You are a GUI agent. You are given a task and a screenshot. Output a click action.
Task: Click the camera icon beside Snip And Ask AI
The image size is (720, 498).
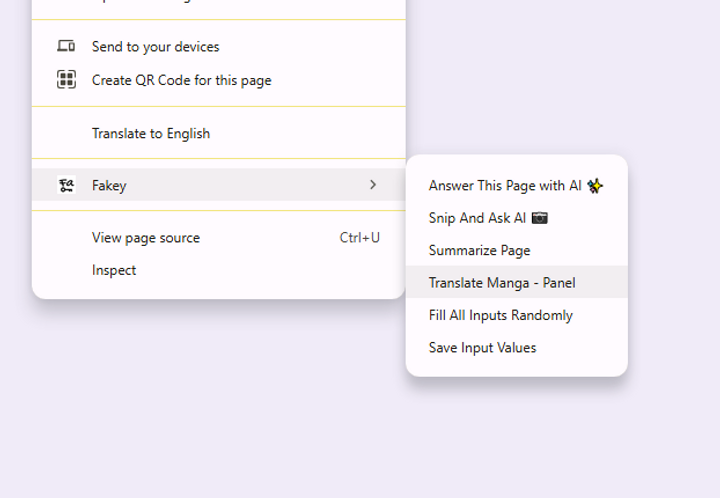[x=540, y=218]
